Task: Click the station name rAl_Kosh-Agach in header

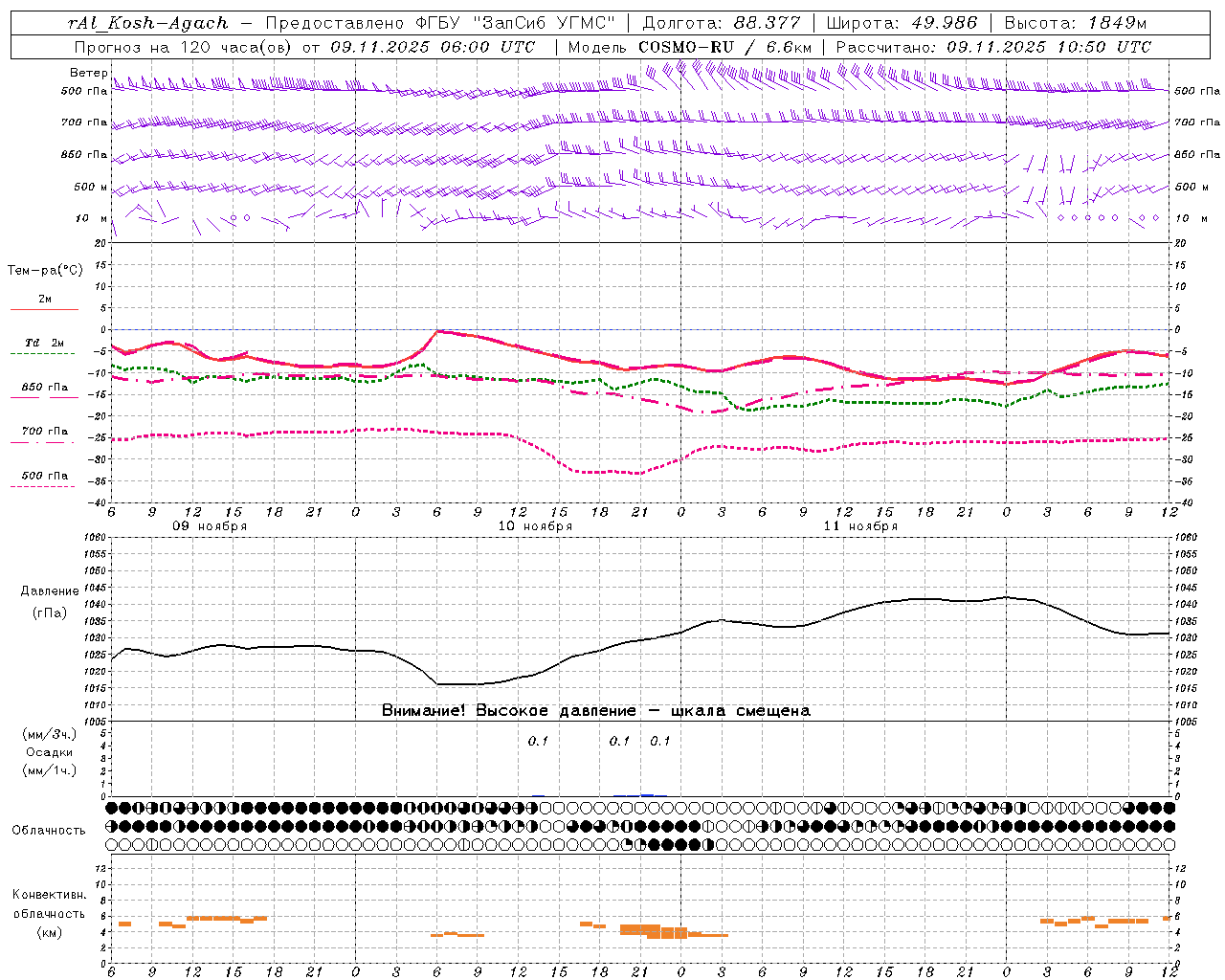Action: [148, 23]
